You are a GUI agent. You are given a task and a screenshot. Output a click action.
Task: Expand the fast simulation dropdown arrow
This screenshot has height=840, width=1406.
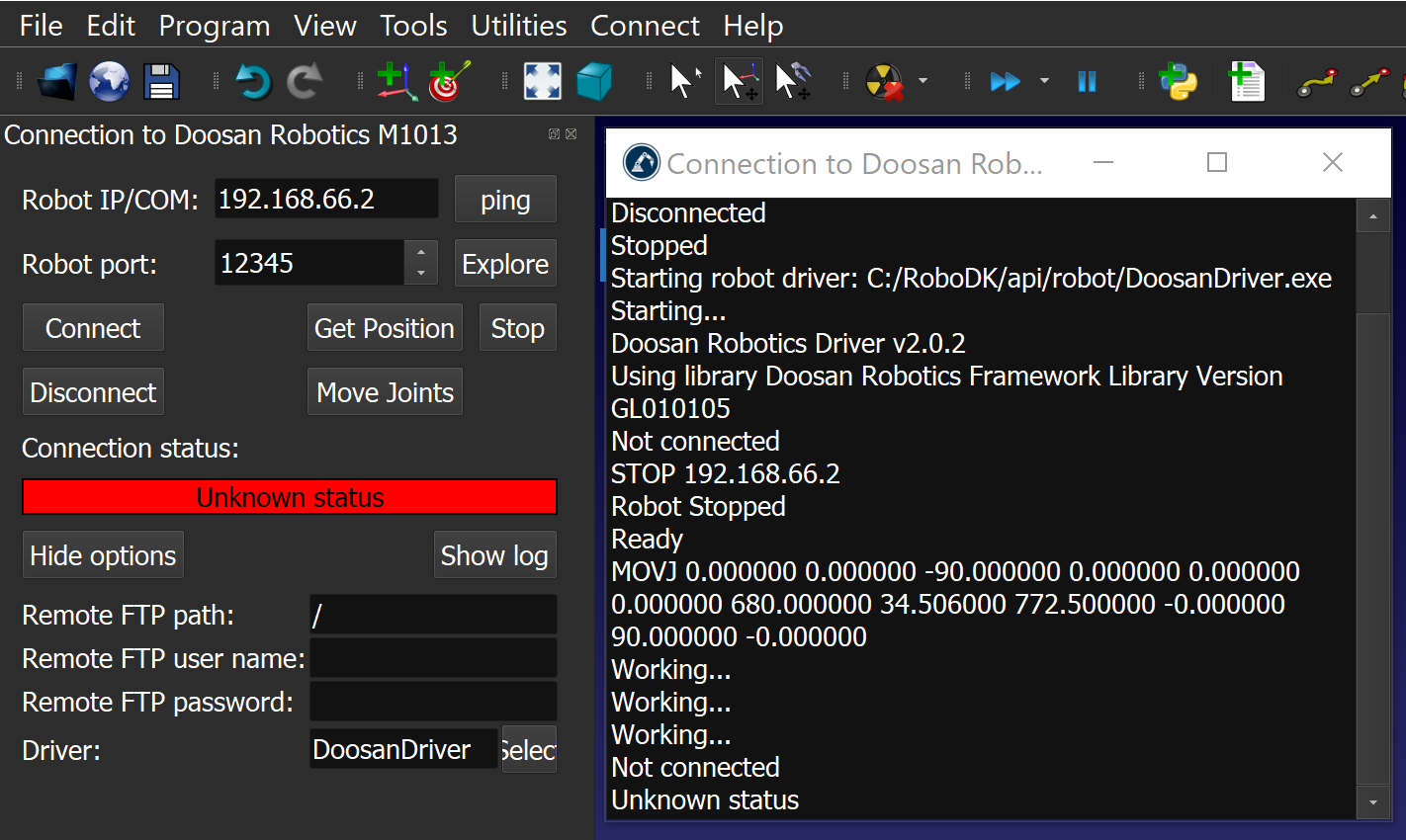[x=1044, y=81]
